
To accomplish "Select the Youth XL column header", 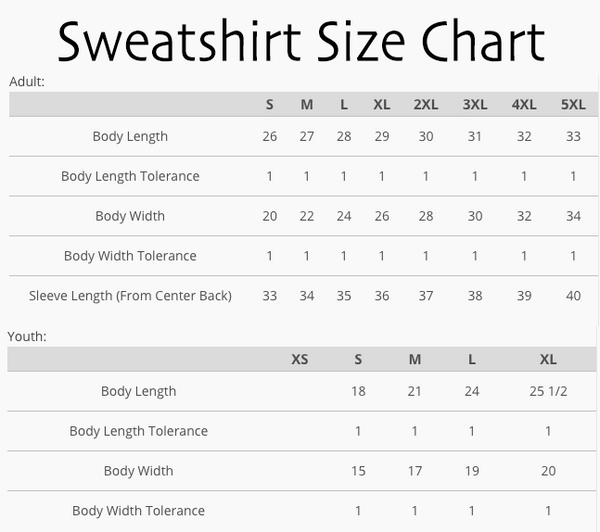I will (548, 359).
